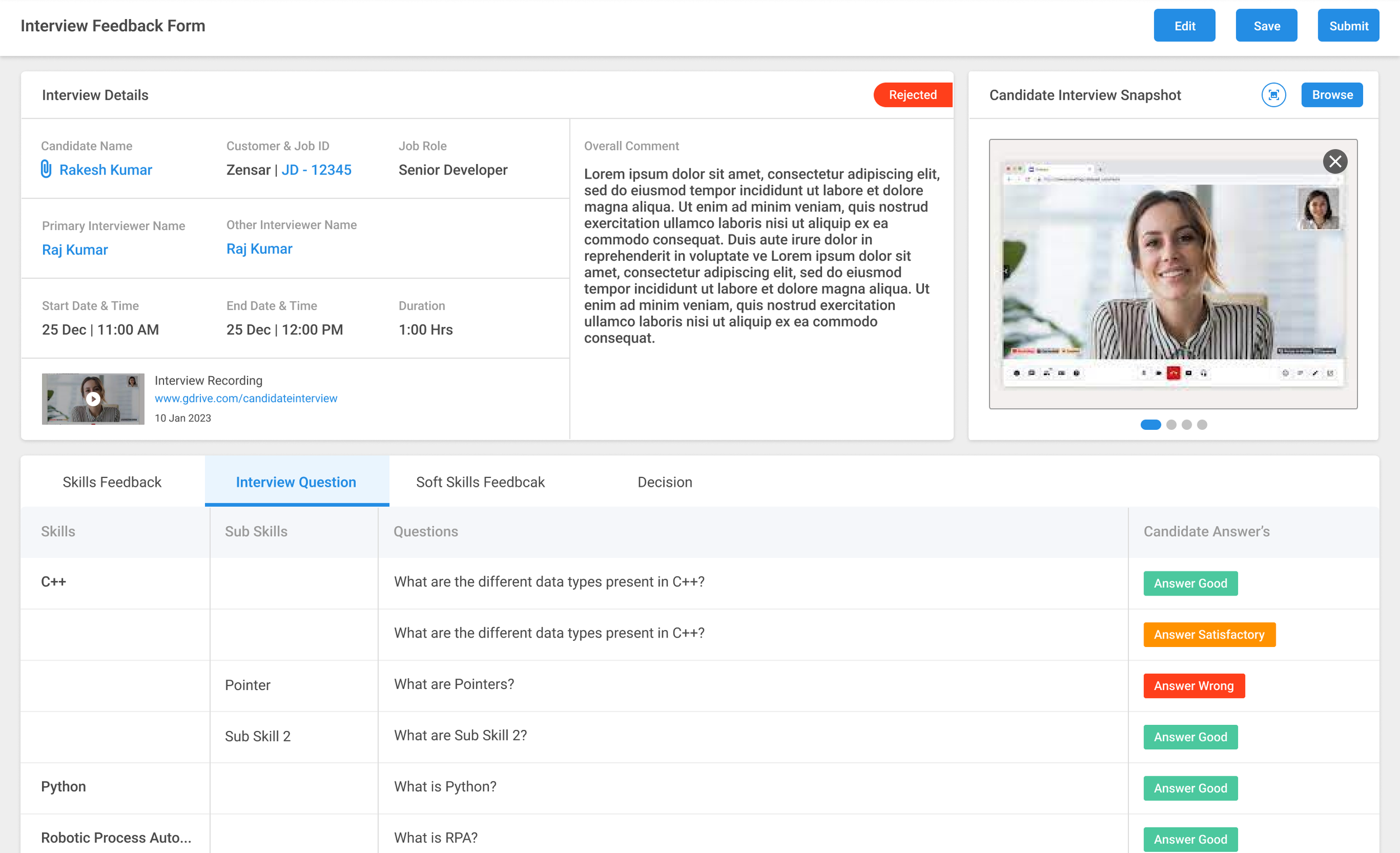1400x853 pixels.
Task: Open the Soft Skills Feedbcak tab
Action: pyautogui.click(x=480, y=482)
